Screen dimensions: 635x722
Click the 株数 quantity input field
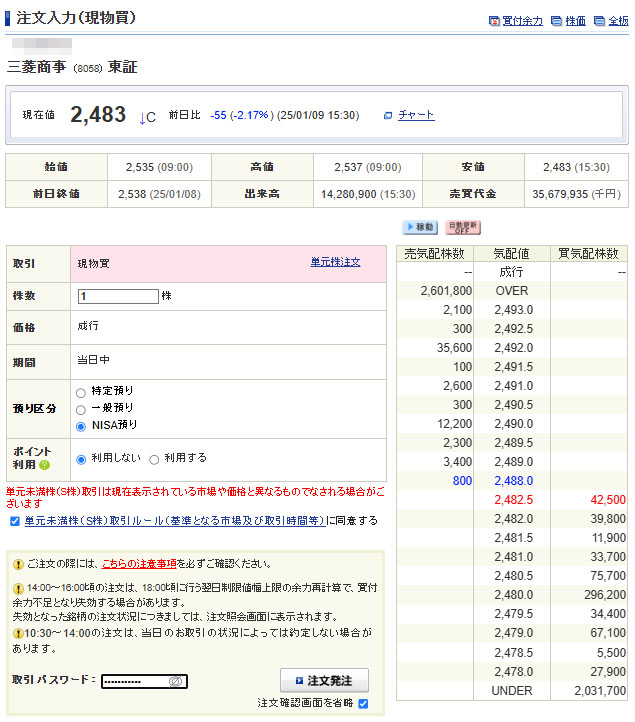tap(118, 296)
